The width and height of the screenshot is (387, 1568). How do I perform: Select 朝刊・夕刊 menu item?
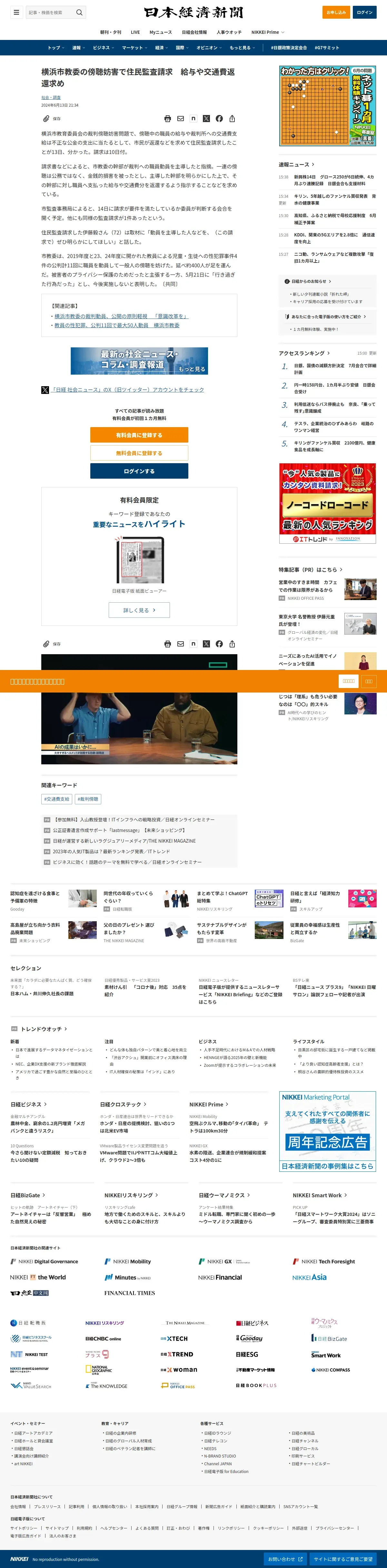(111, 32)
